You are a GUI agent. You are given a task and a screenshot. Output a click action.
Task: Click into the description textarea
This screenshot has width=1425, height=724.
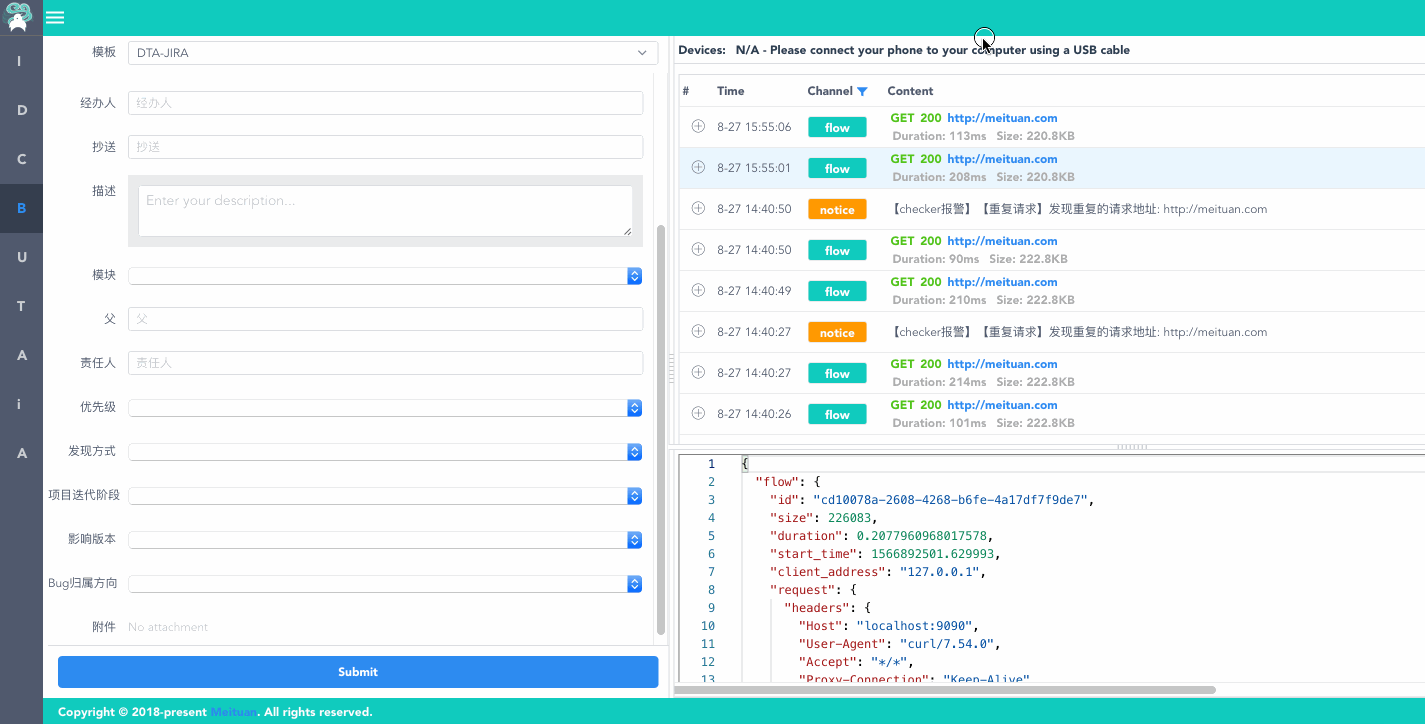tap(385, 211)
